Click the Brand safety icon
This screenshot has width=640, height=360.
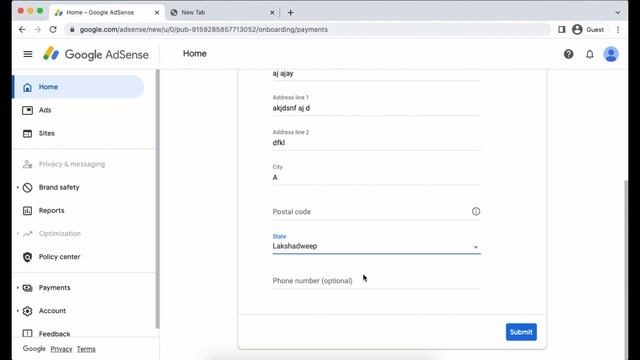coord(27,187)
